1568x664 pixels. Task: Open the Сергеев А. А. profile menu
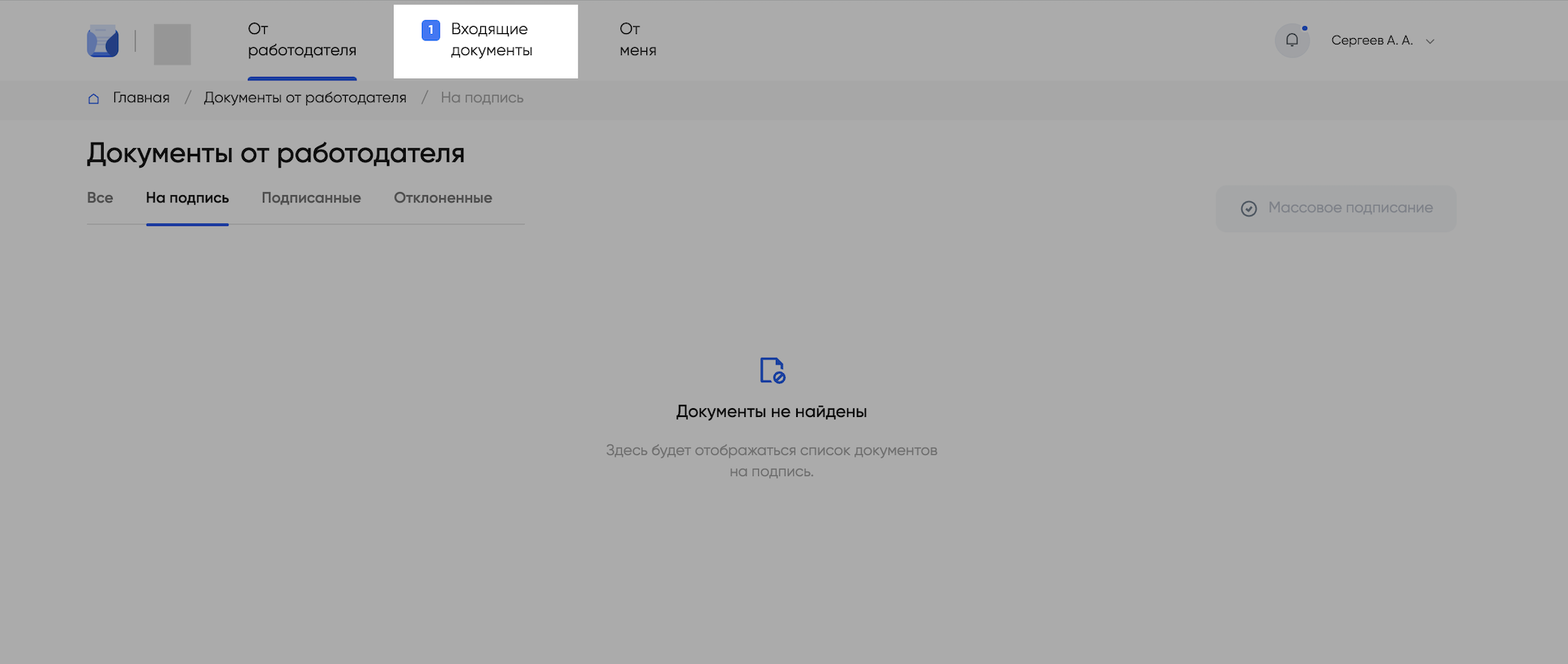(x=1371, y=40)
